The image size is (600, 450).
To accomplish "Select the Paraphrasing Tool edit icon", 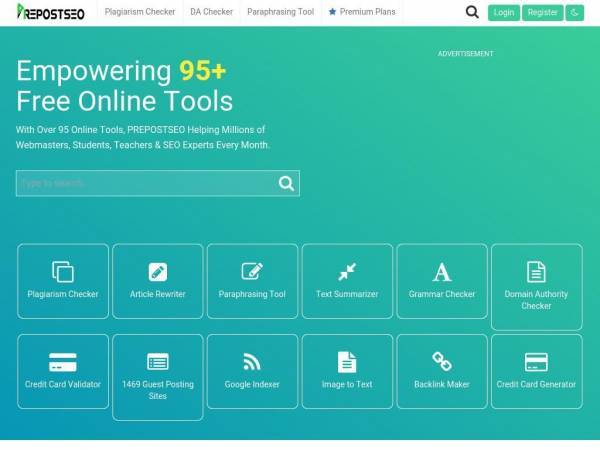I will coord(252,271).
